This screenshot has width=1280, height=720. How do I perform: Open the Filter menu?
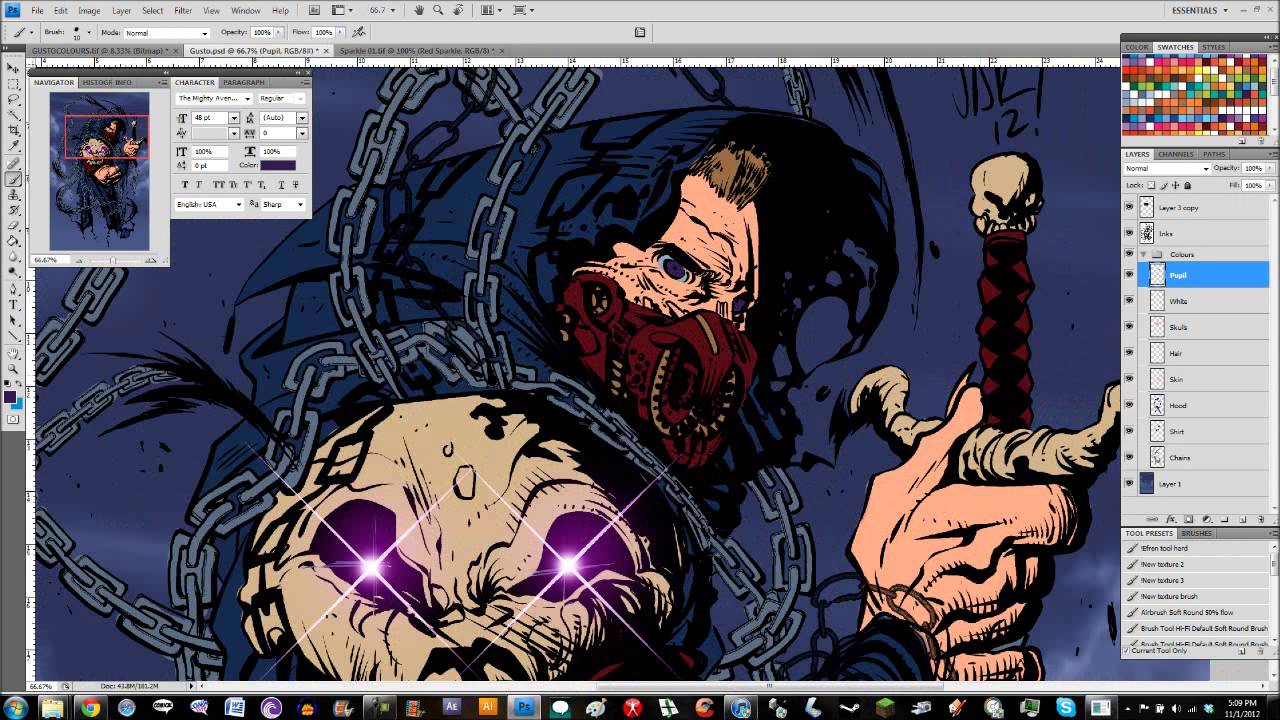click(x=183, y=10)
